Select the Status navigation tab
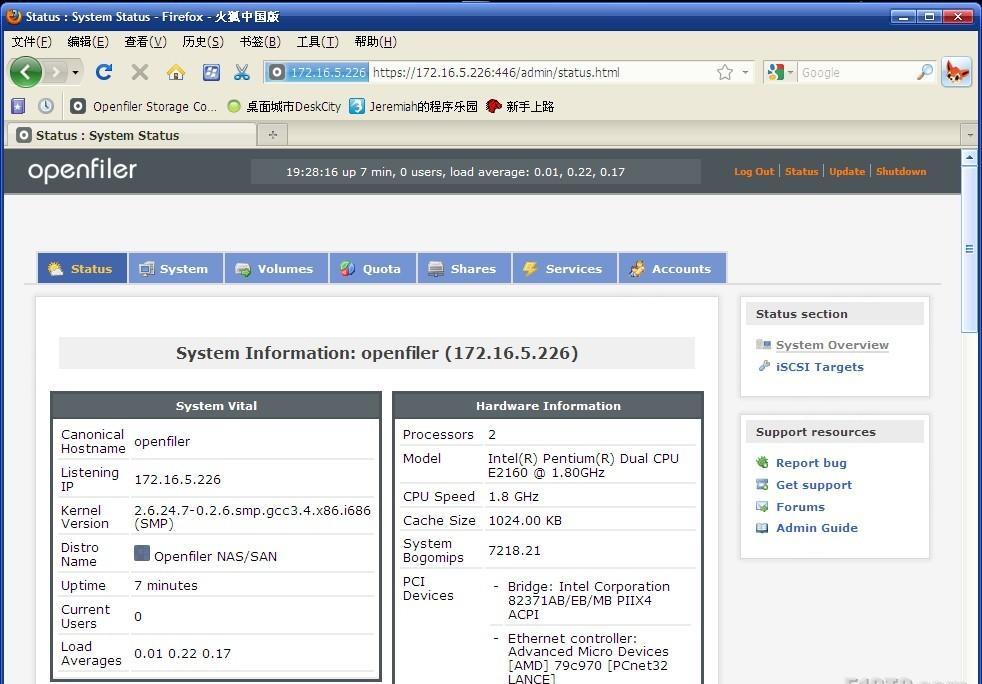The height and width of the screenshot is (684, 982). pos(82,269)
